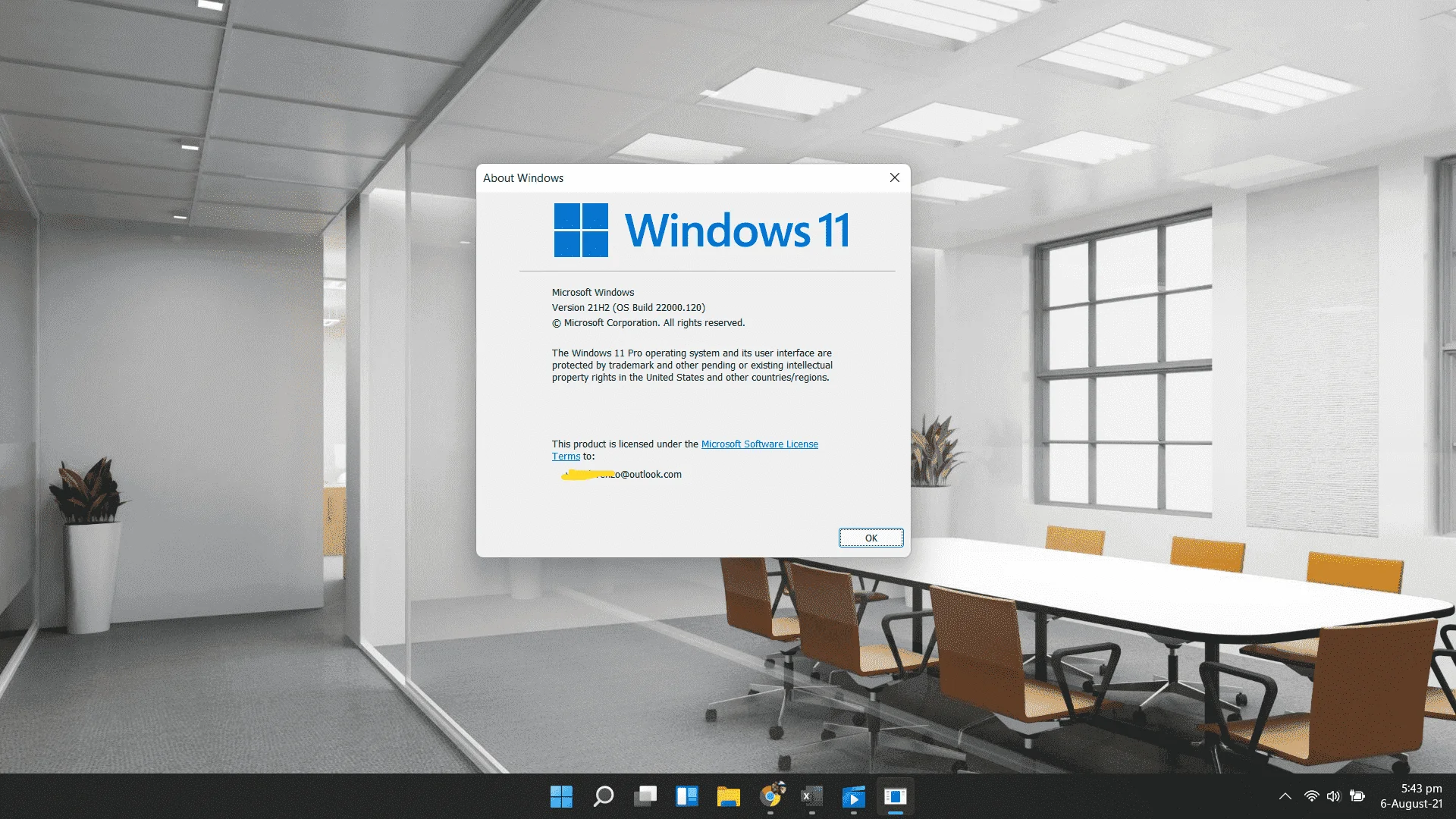
Task: Close the About Windows dialog
Action: point(895,177)
